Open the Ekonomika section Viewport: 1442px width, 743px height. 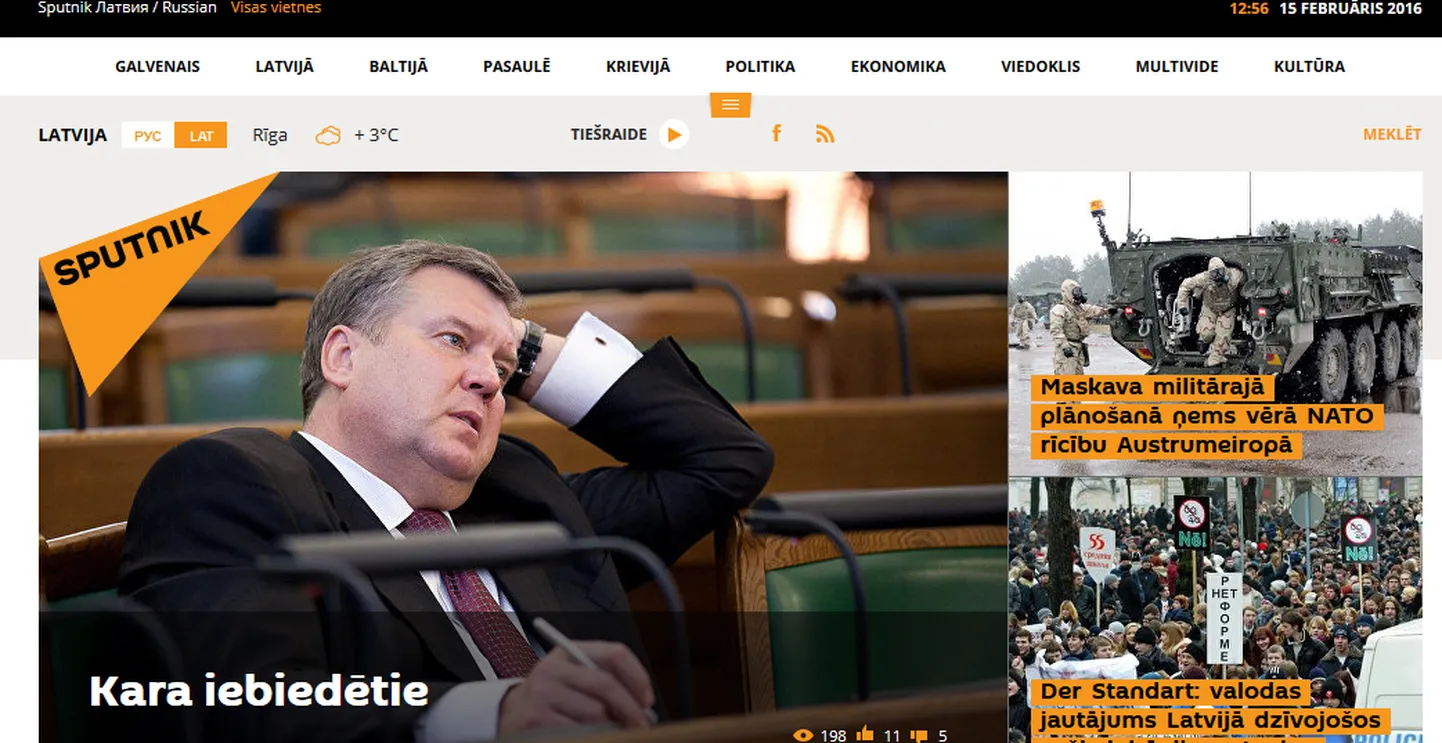(x=898, y=67)
